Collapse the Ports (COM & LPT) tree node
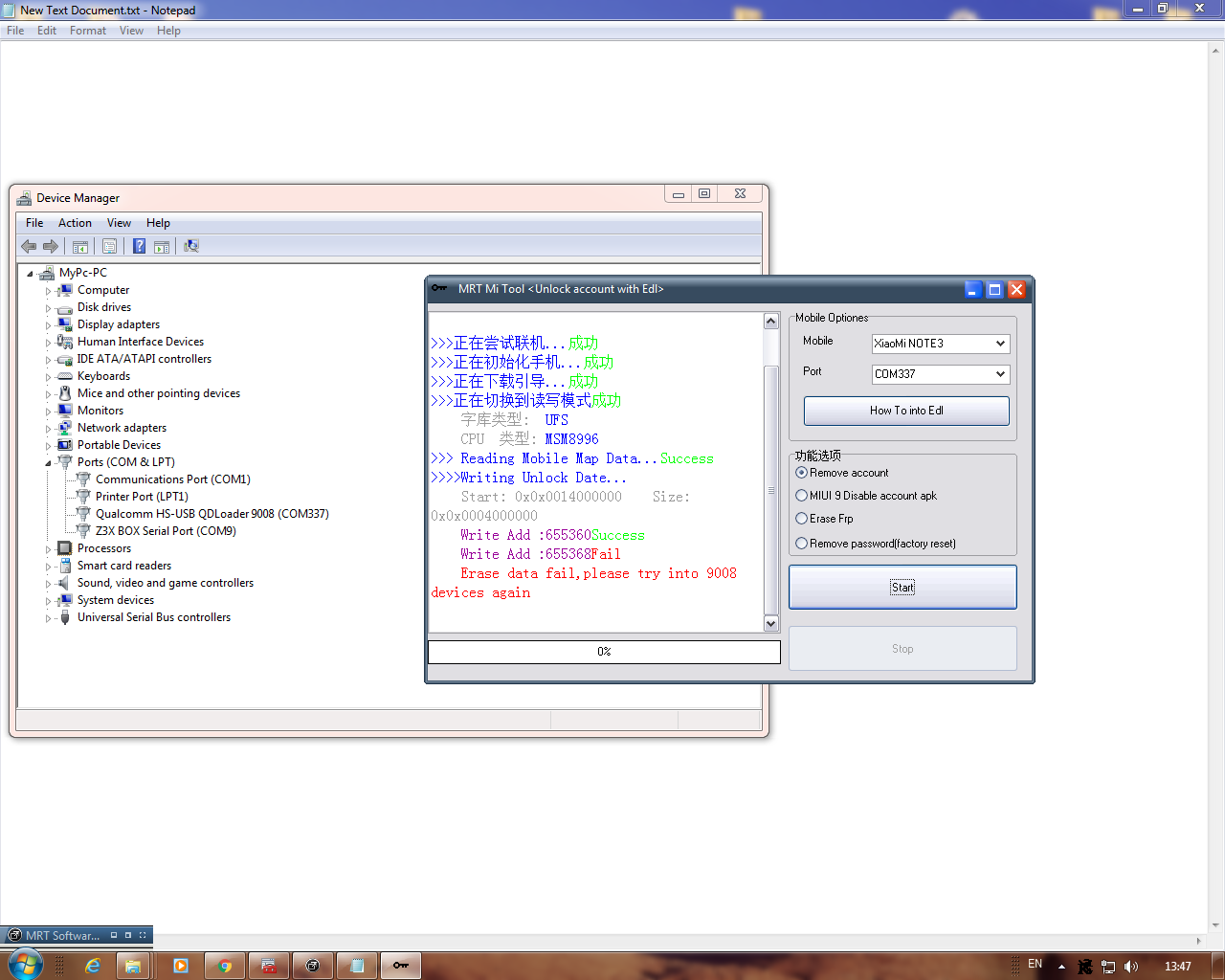1225x980 pixels. click(48, 463)
